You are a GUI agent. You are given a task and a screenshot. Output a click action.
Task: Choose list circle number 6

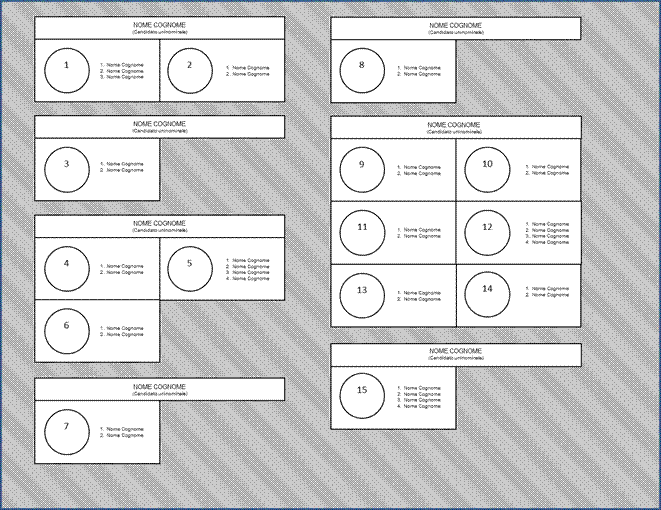tap(67, 331)
